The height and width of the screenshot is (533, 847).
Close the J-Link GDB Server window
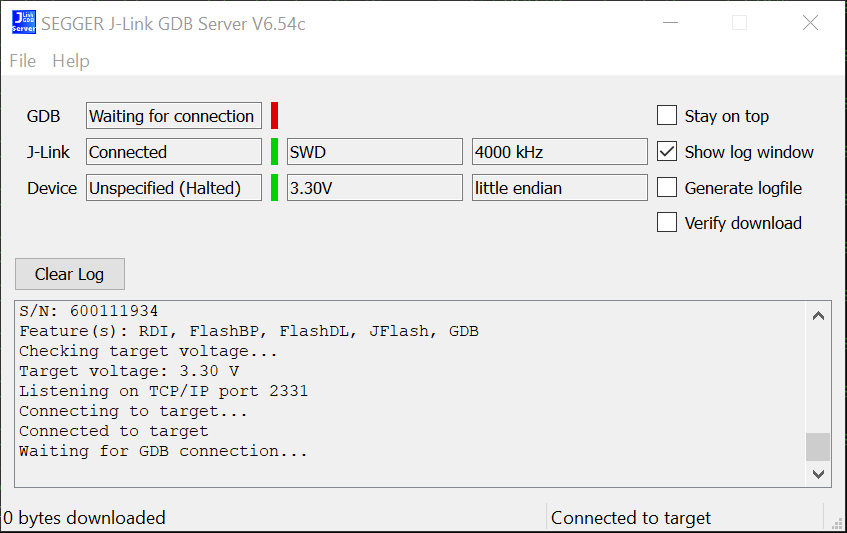[x=810, y=23]
